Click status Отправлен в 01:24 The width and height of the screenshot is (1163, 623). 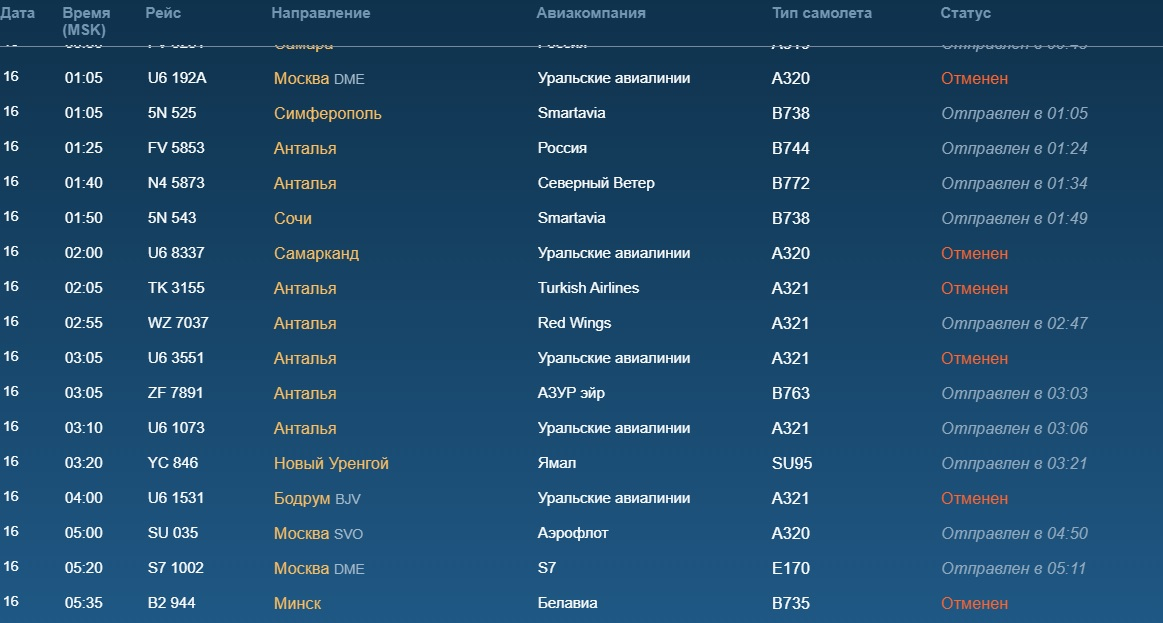1015,148
